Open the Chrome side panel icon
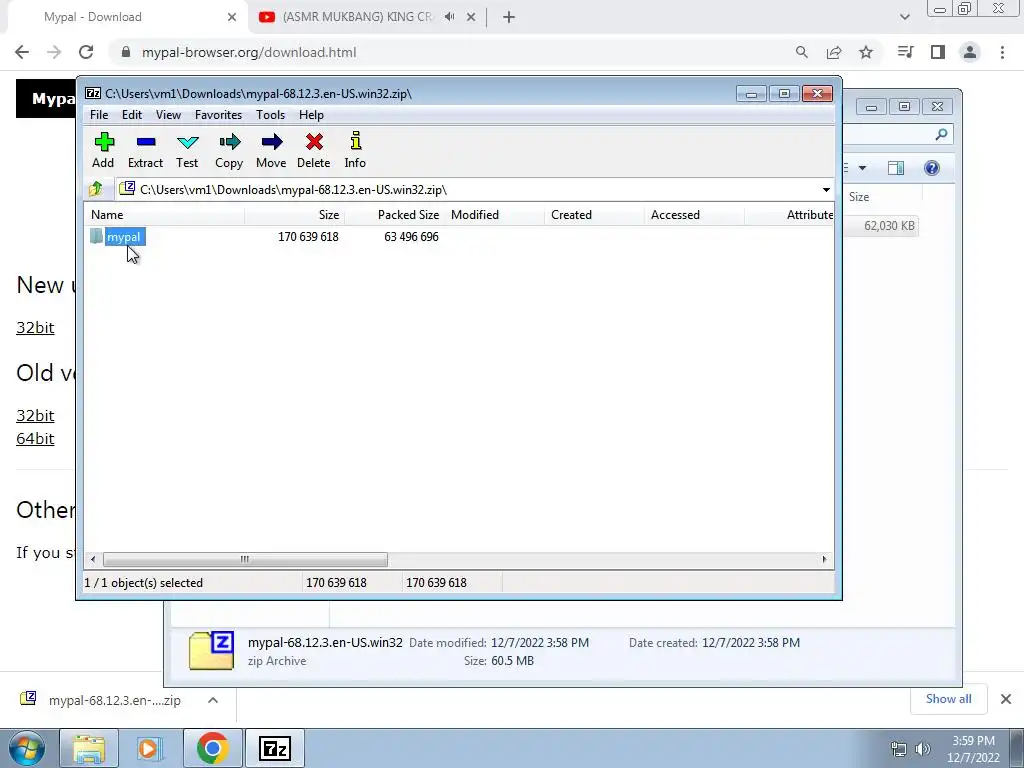1024x768 pixels. click(938, 52)
